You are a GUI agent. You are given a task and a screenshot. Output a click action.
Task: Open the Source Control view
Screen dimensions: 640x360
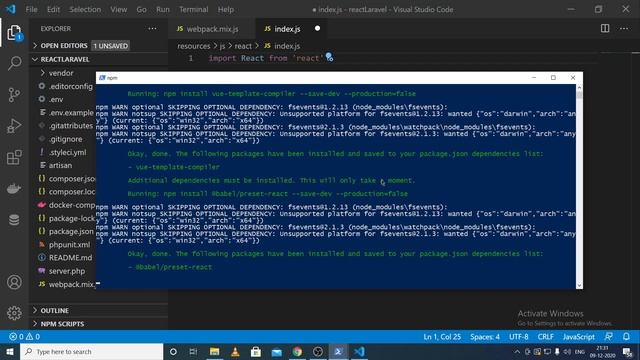pos(14,95)
